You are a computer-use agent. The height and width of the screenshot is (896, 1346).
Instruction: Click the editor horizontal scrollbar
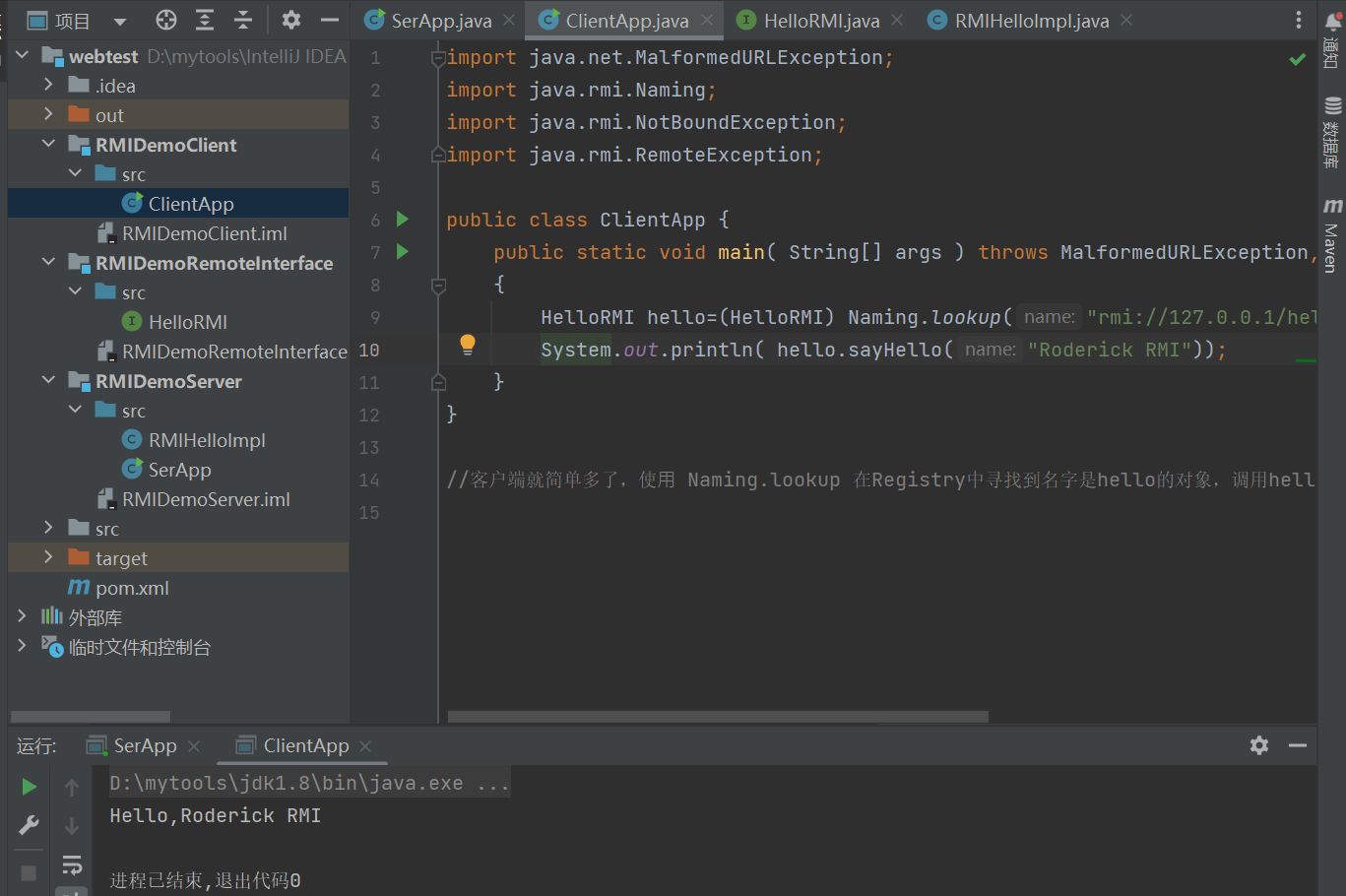[718, 717]
